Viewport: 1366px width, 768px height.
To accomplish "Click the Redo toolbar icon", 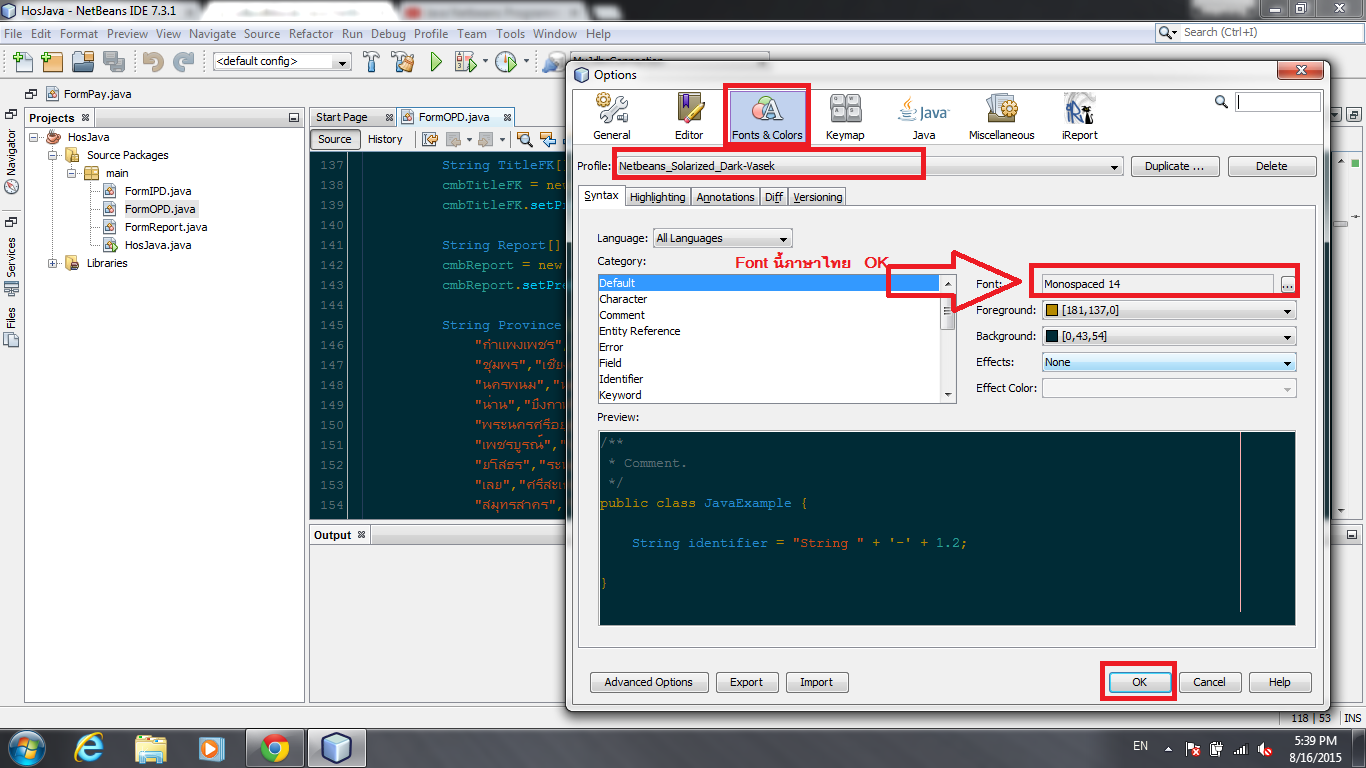I will [183, 62].
